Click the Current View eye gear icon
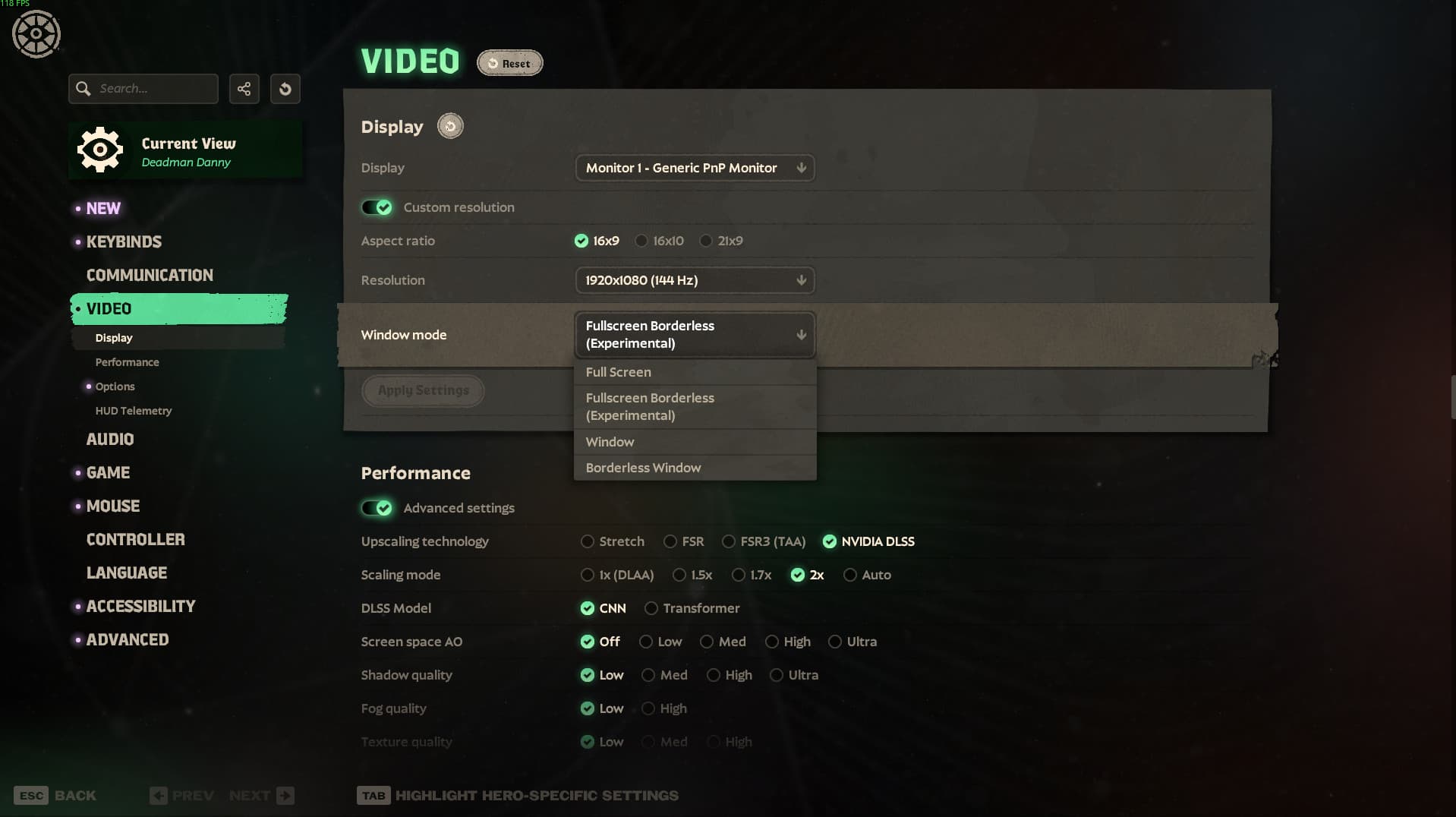 click(100, 150)
